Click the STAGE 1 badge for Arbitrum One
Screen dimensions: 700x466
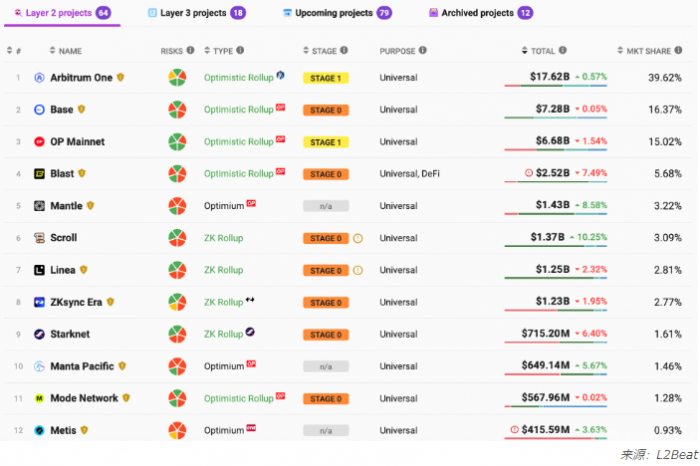tap(325, 78)
